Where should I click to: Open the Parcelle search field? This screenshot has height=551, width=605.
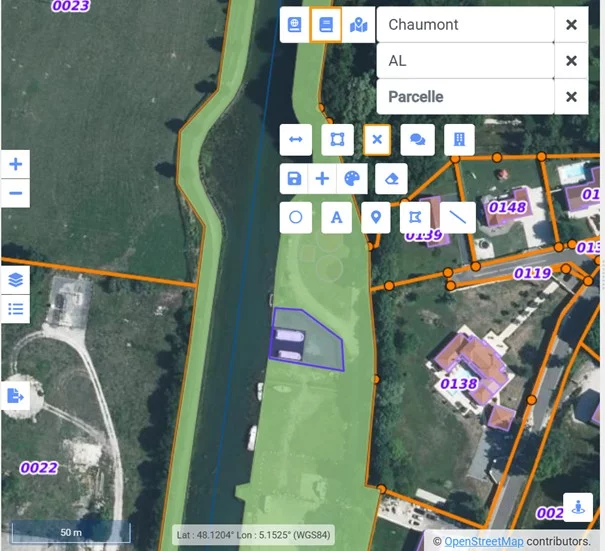(465, 97)
